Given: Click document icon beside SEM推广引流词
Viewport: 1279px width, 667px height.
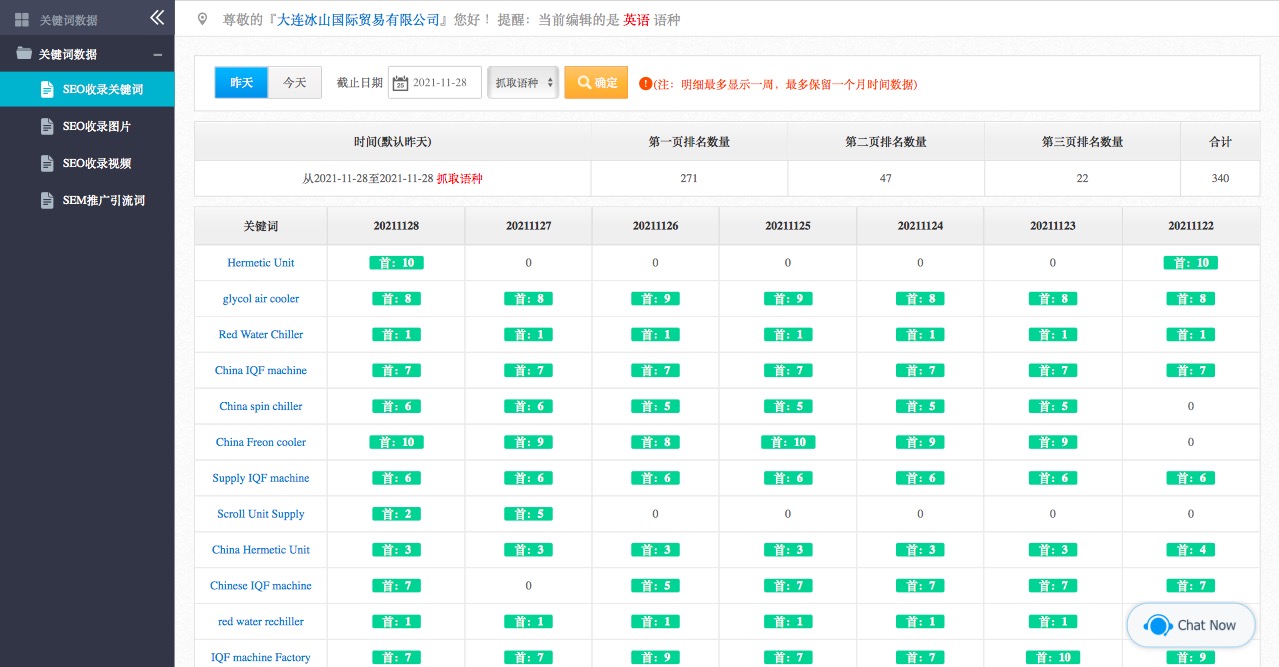Looking at the screenshot, I should (46, 200).
